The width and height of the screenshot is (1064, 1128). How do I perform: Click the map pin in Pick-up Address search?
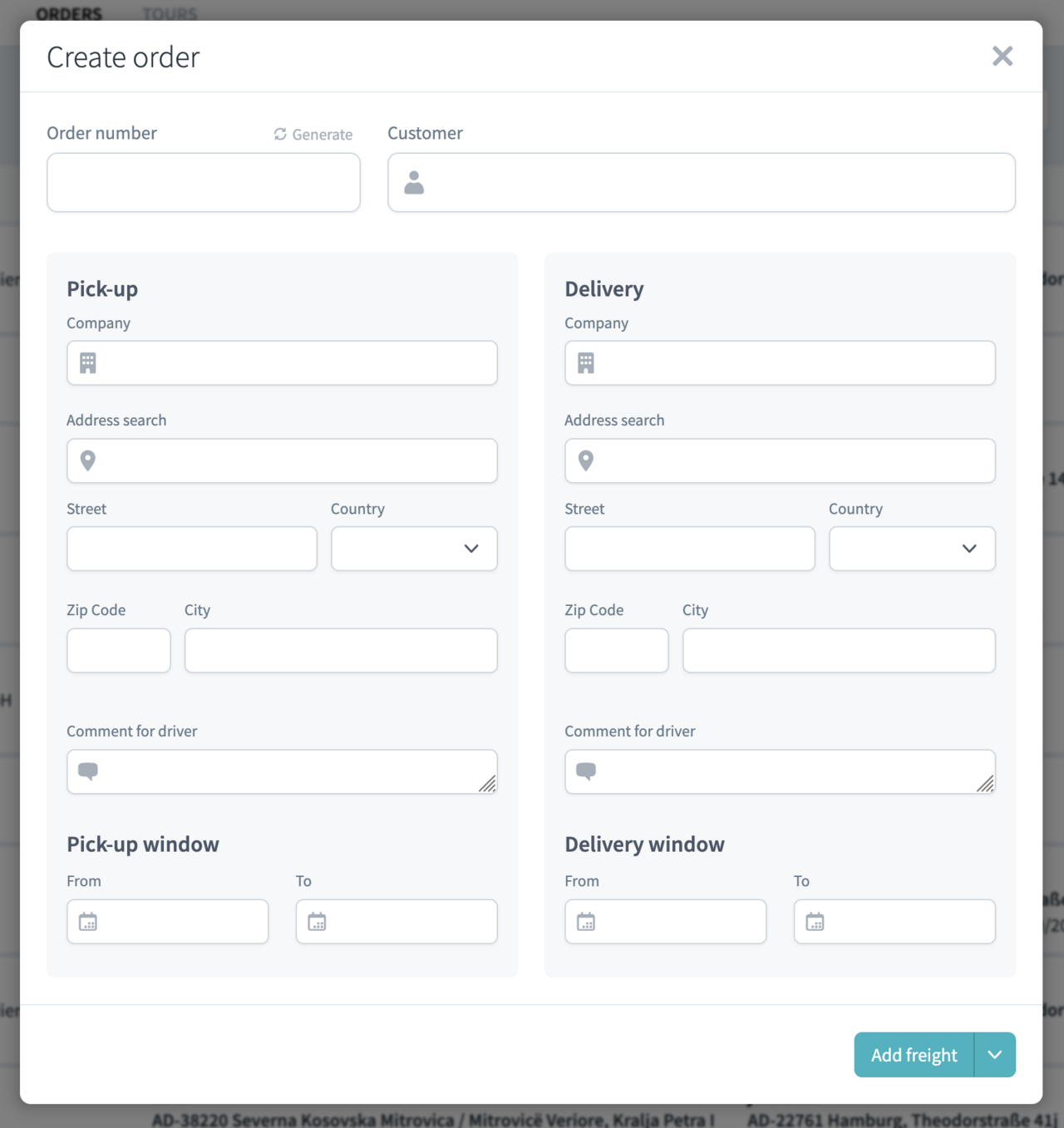[x=88, y=461]
